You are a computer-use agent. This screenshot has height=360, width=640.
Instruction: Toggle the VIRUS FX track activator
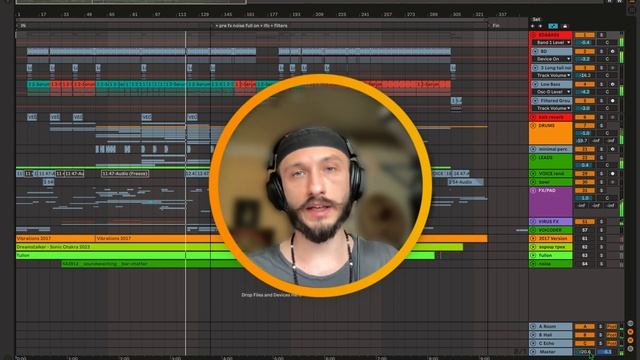coord(584,222)
